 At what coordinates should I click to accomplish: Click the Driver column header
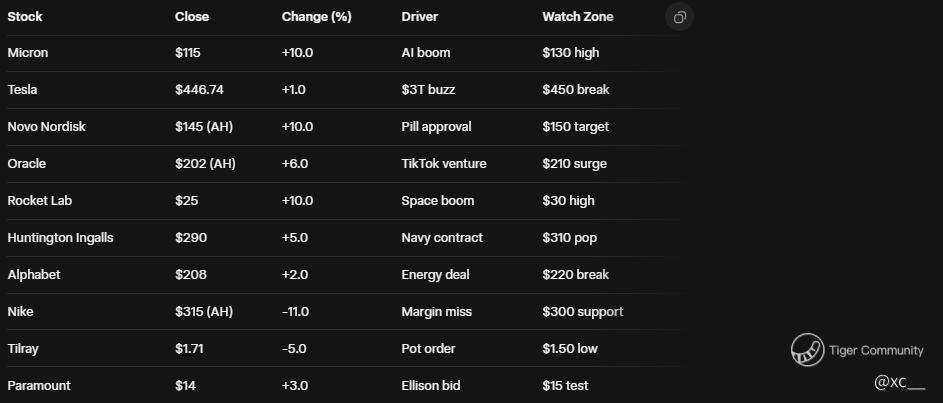point(419,17)
